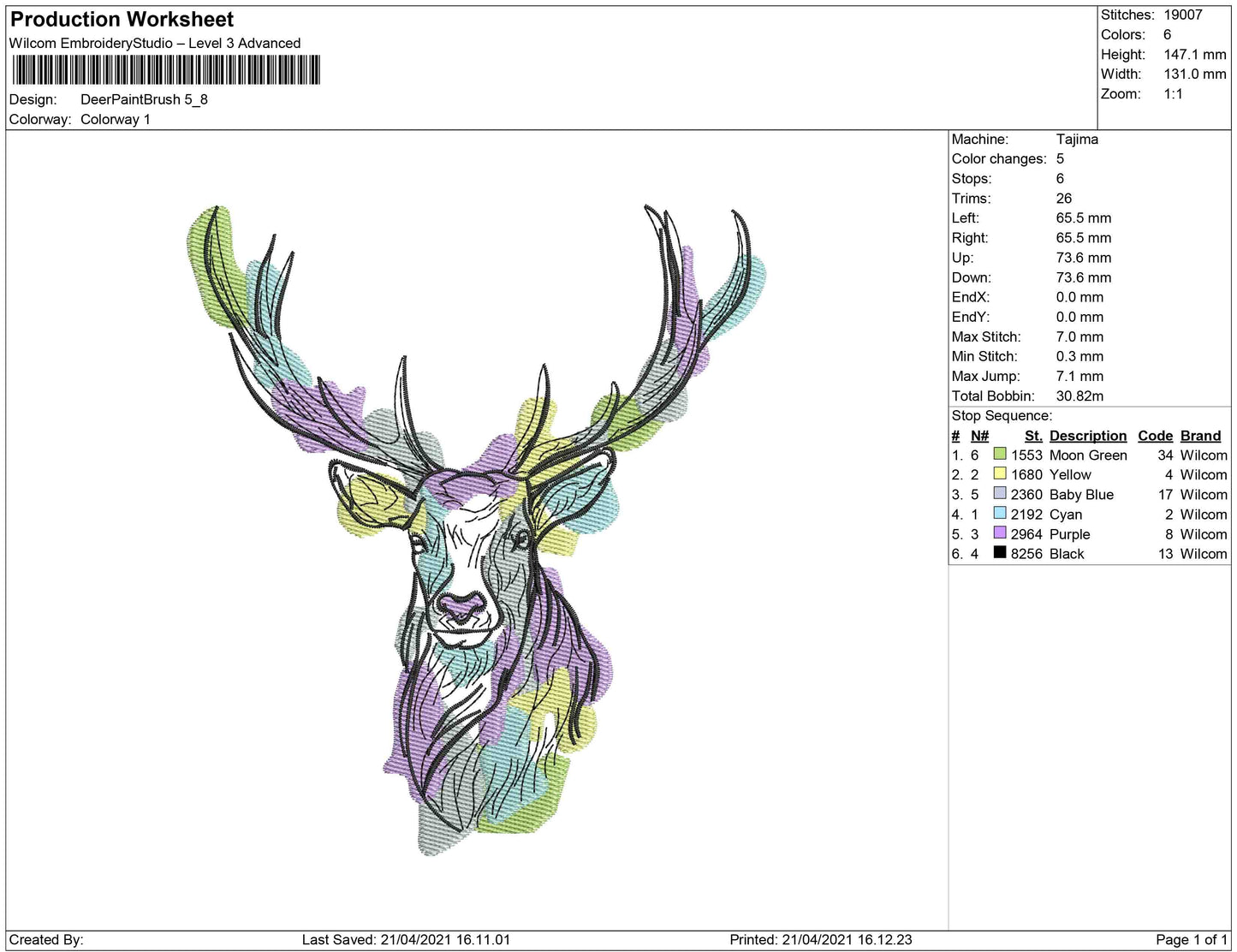Click the Moon Green color swatch

click(998, 455)
